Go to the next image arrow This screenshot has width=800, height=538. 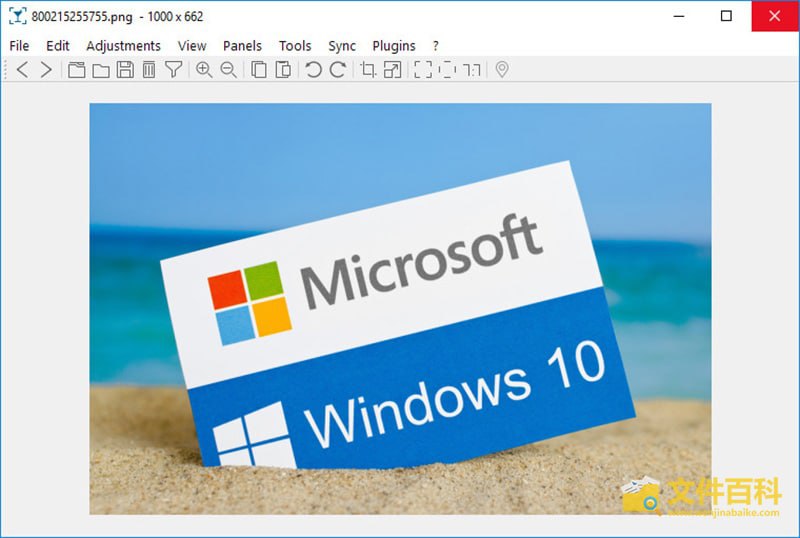(46, 69)
